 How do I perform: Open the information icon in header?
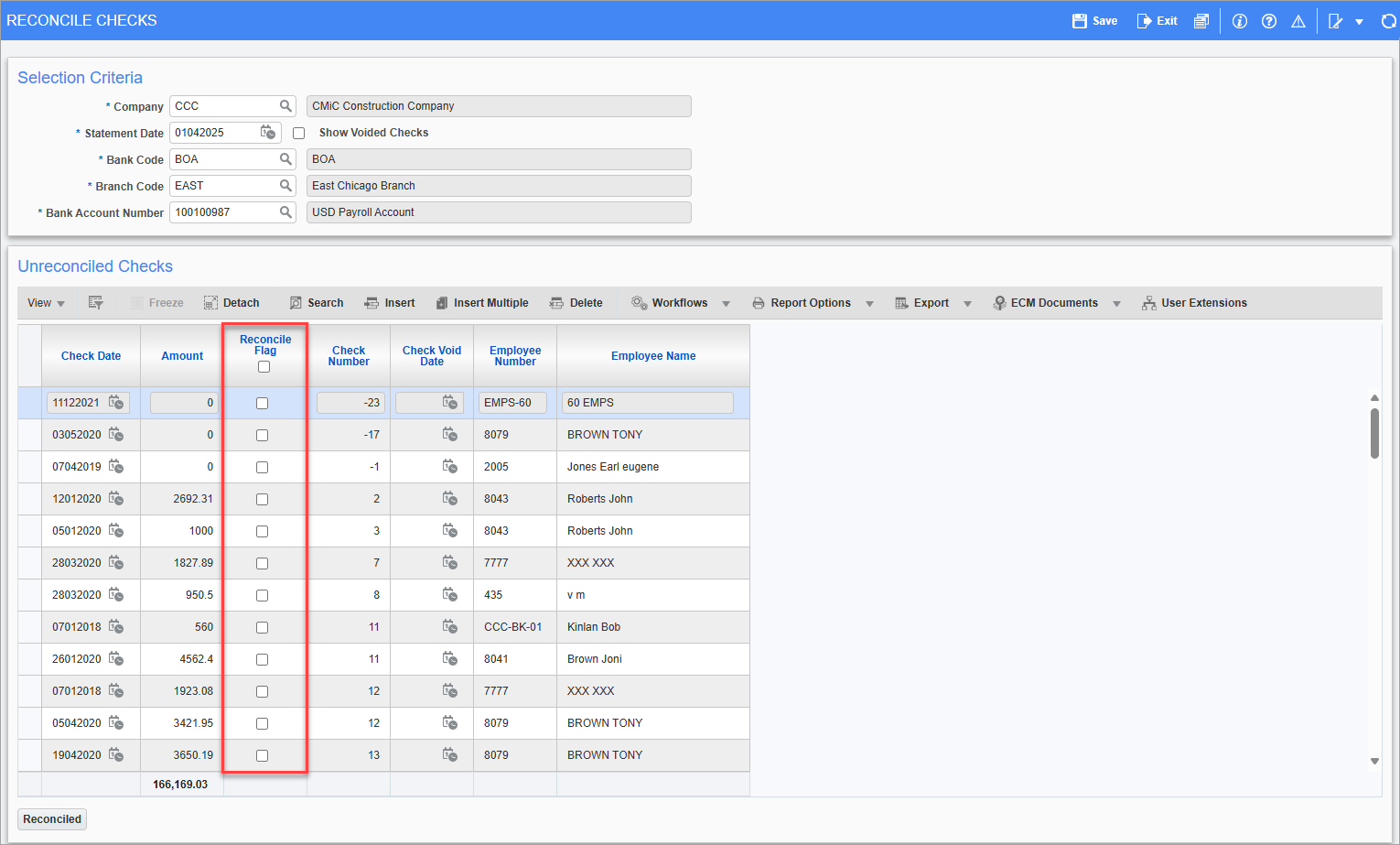(1240, 21)
